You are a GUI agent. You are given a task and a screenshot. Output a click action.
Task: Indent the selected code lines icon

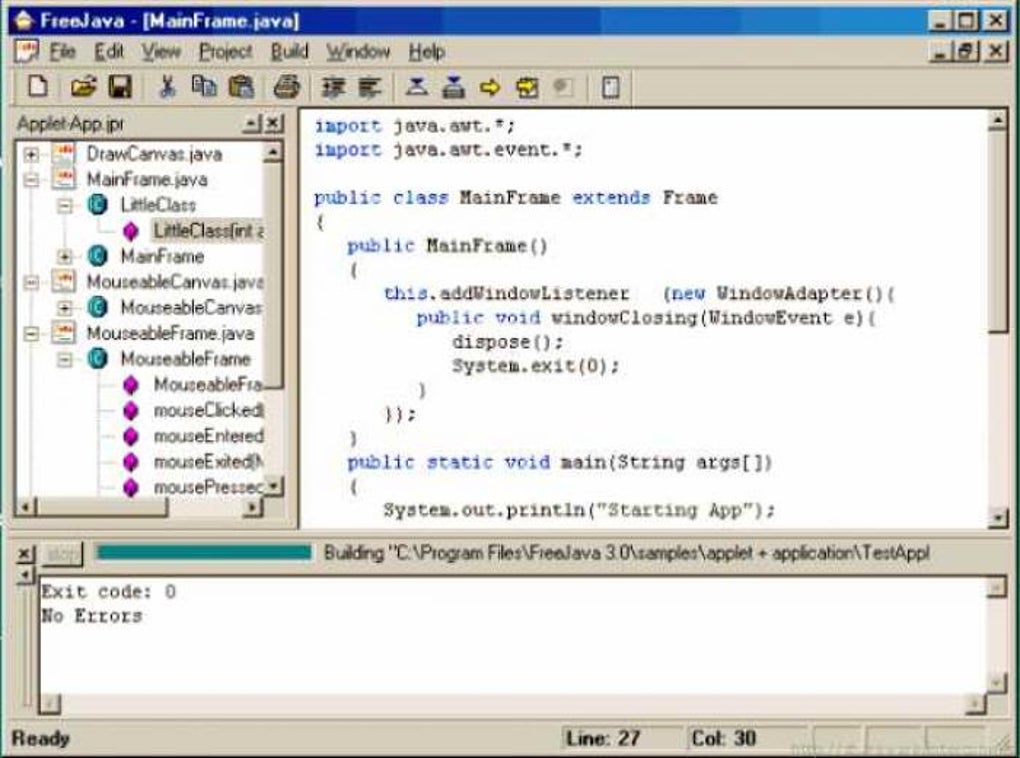pyautogui.click(x=334, y=87)
